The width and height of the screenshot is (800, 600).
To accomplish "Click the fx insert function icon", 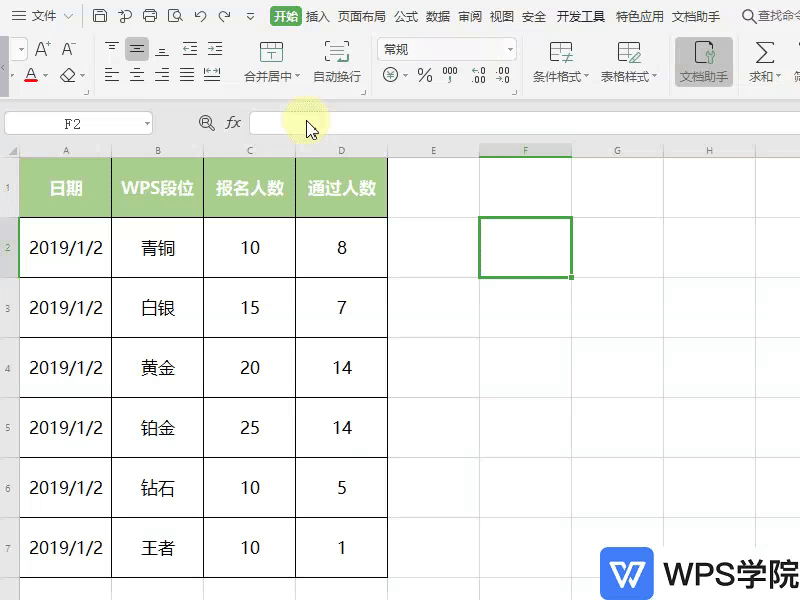I will point(233,122).
